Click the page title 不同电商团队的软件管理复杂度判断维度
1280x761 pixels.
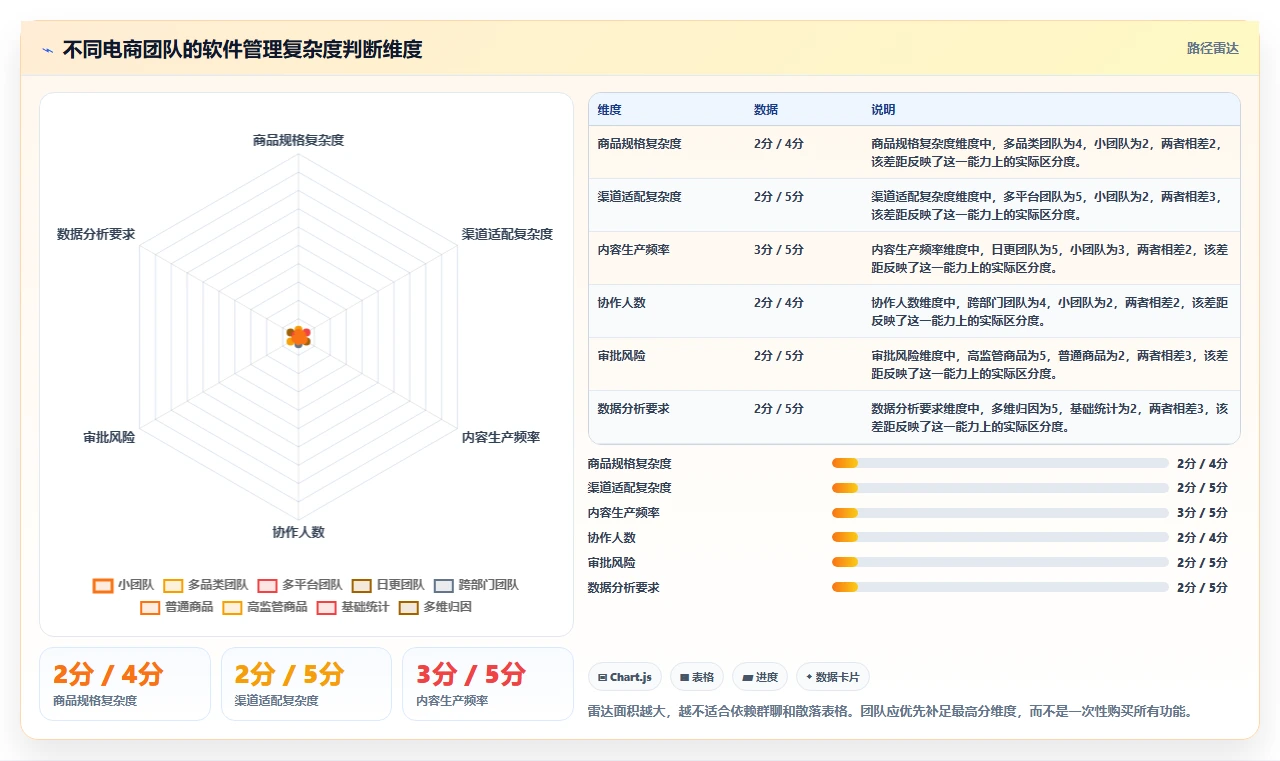pyautogui.click(x=242, y=49)
